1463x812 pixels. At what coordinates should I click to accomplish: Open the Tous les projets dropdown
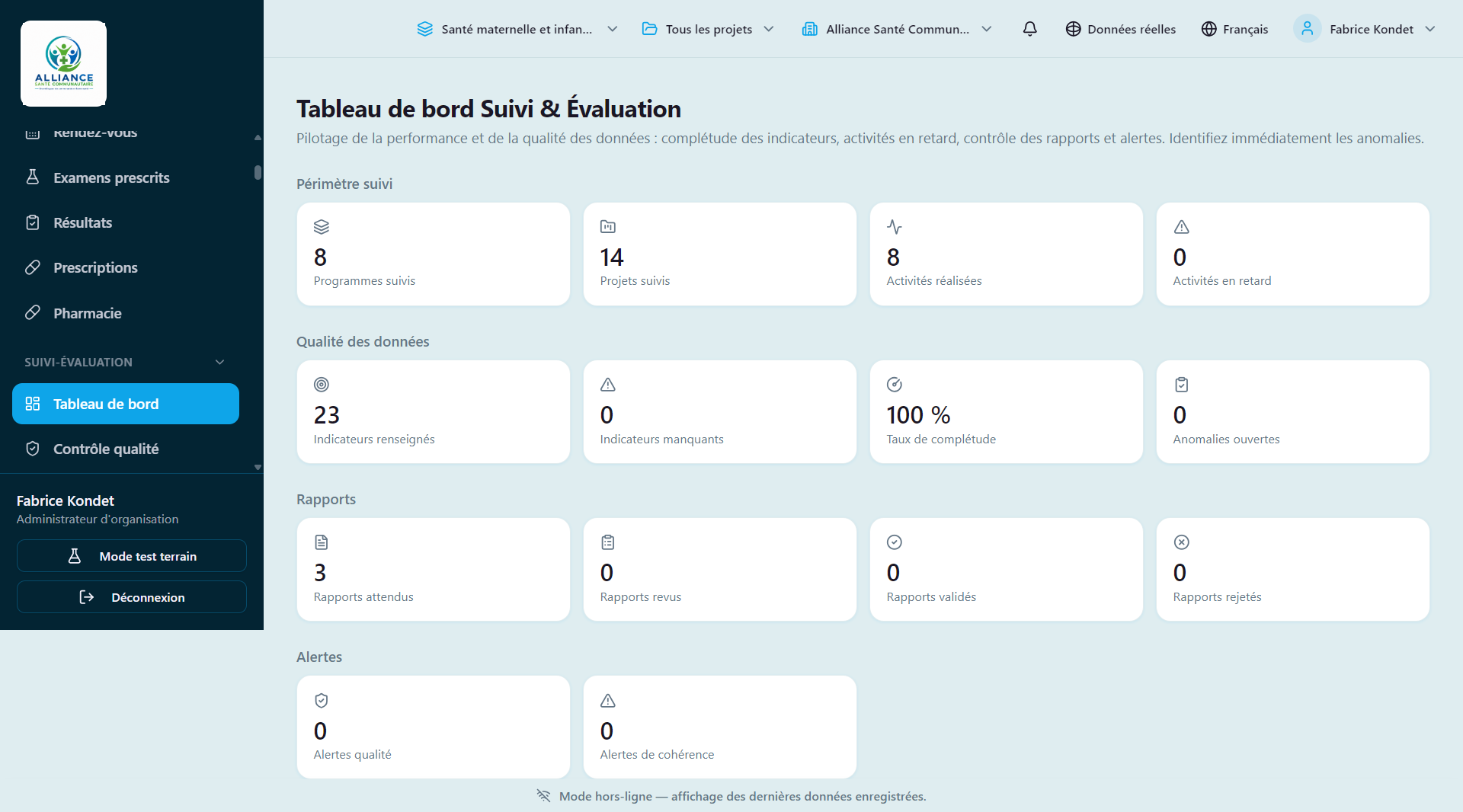click(x=709, y=29)
